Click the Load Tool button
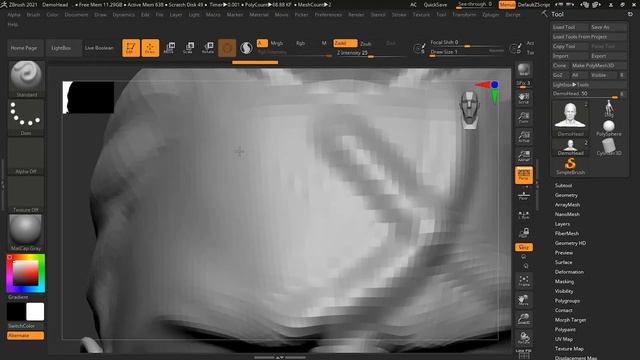The image size is (640, 360). coord(570,27)
